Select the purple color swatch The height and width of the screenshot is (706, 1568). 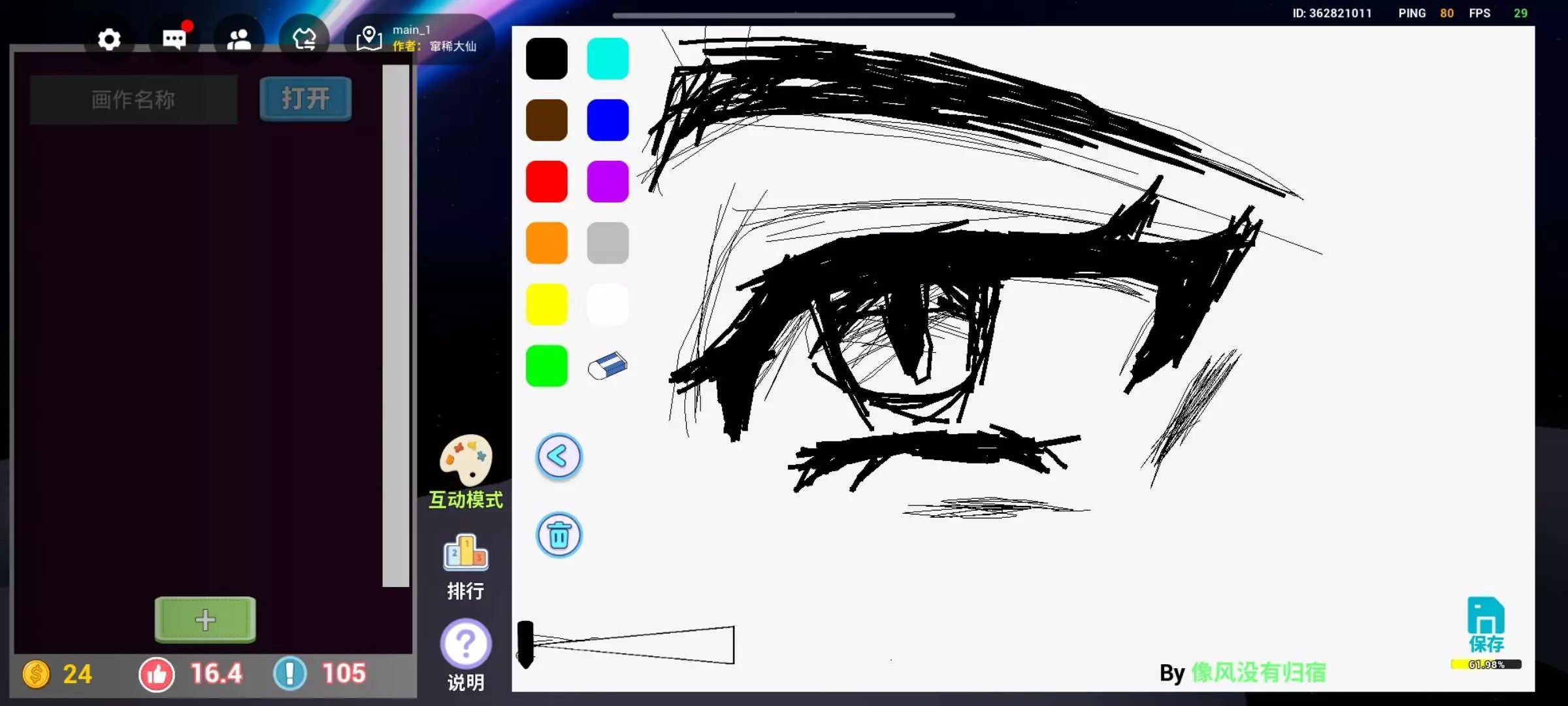(x=608, y=182)
